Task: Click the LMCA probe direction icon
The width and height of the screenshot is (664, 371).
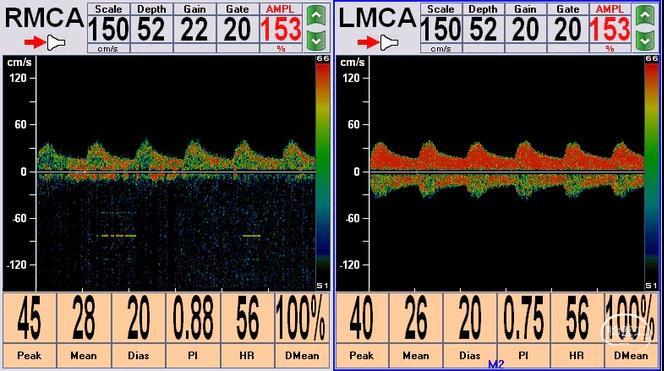Action: pos(389,42)
